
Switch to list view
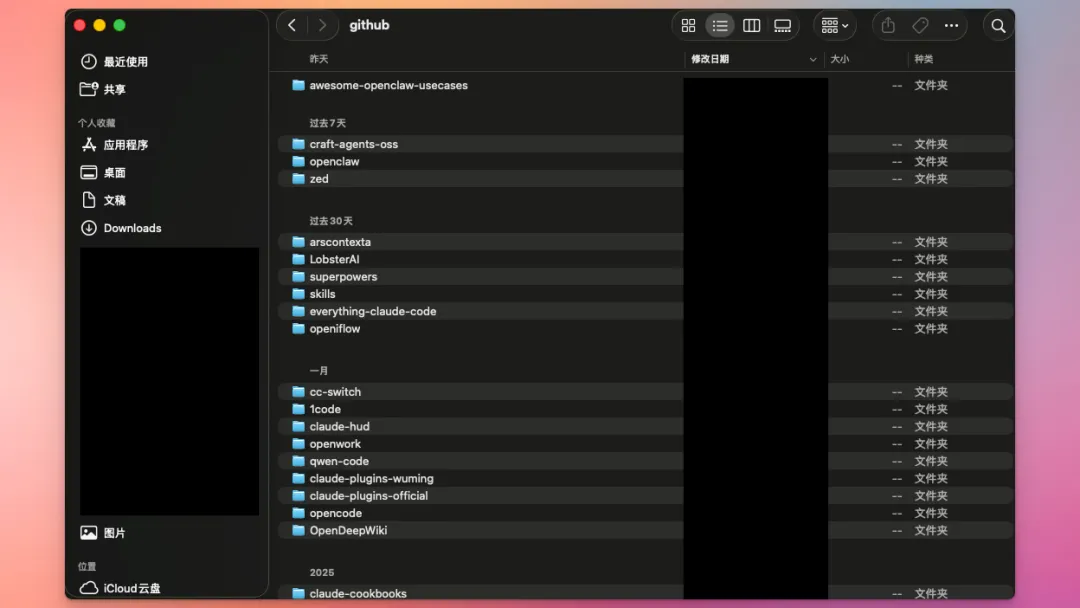coord(720,25)
